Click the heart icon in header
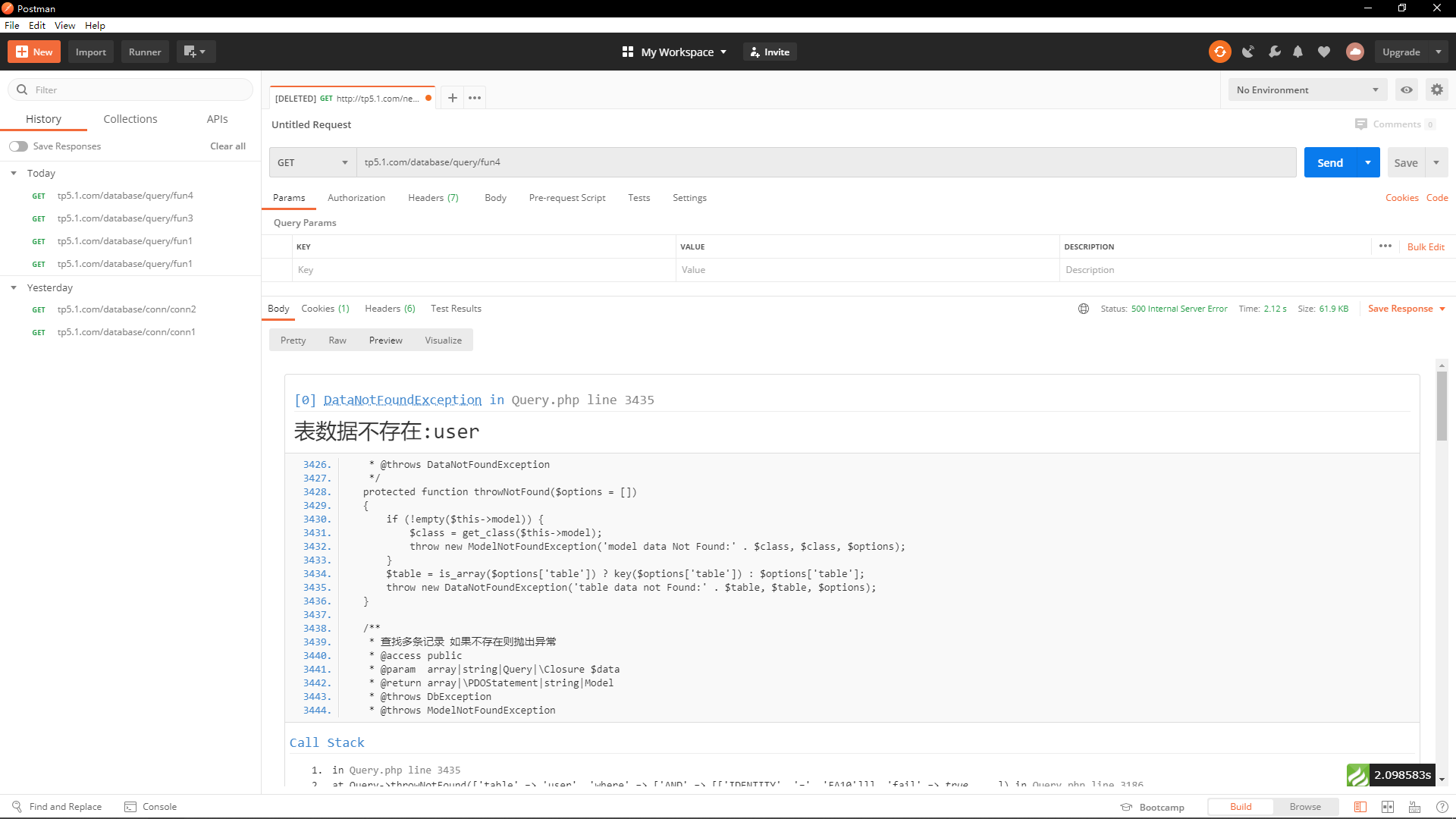This screenshot has width=1456, height=819. 1323,52
